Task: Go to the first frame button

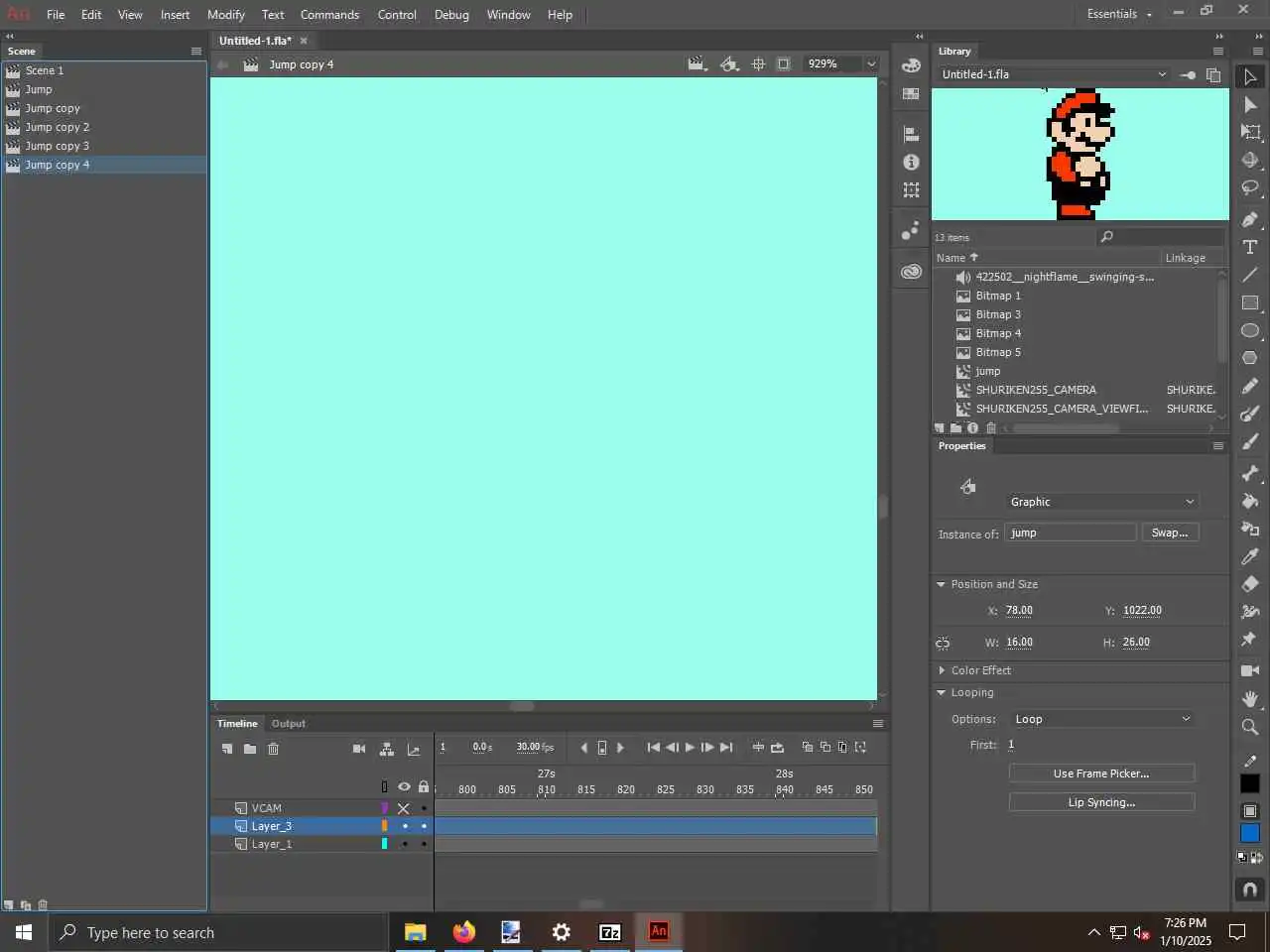Action: (x=653, y=748)
